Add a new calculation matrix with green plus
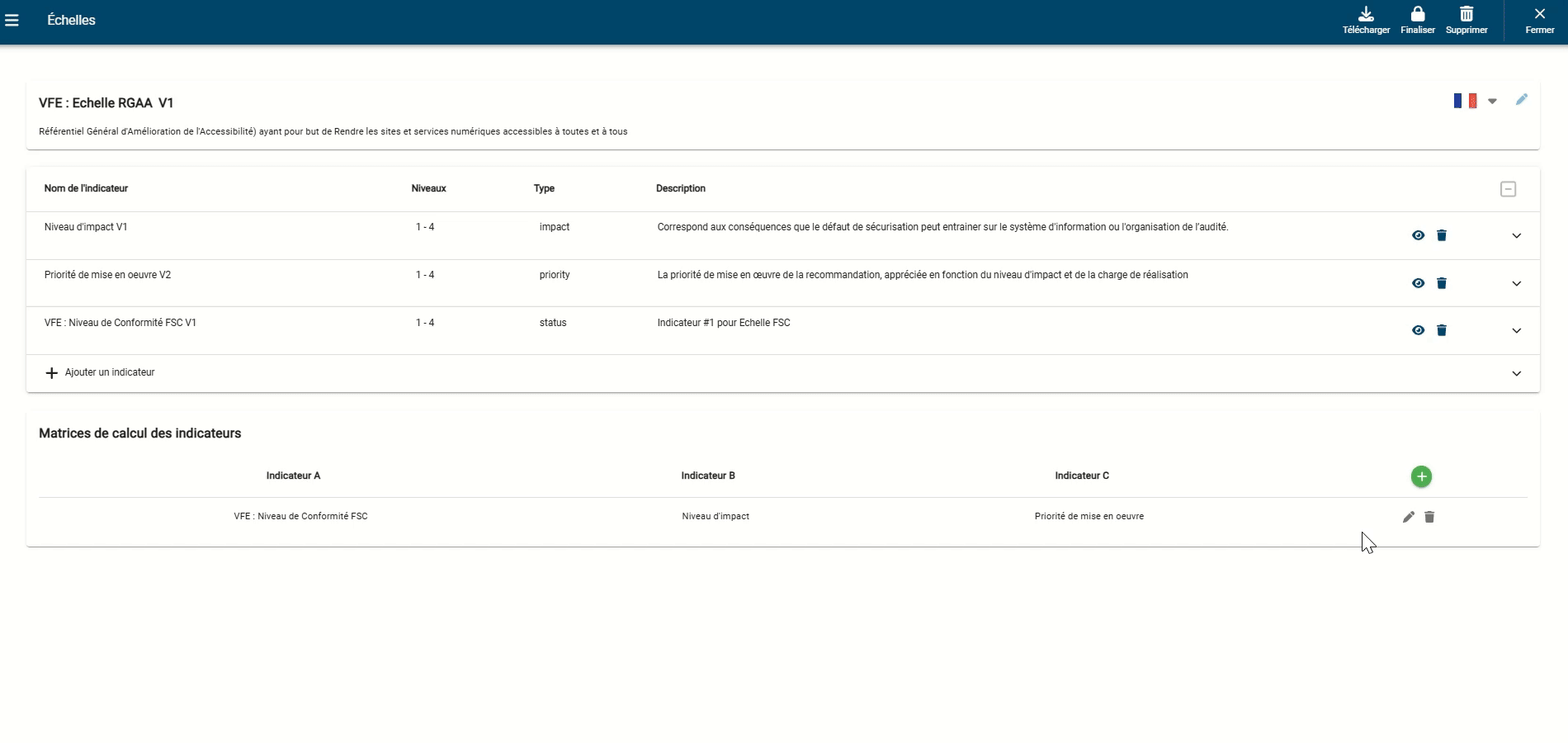The image size is (1568, 743). [1420, 476]
